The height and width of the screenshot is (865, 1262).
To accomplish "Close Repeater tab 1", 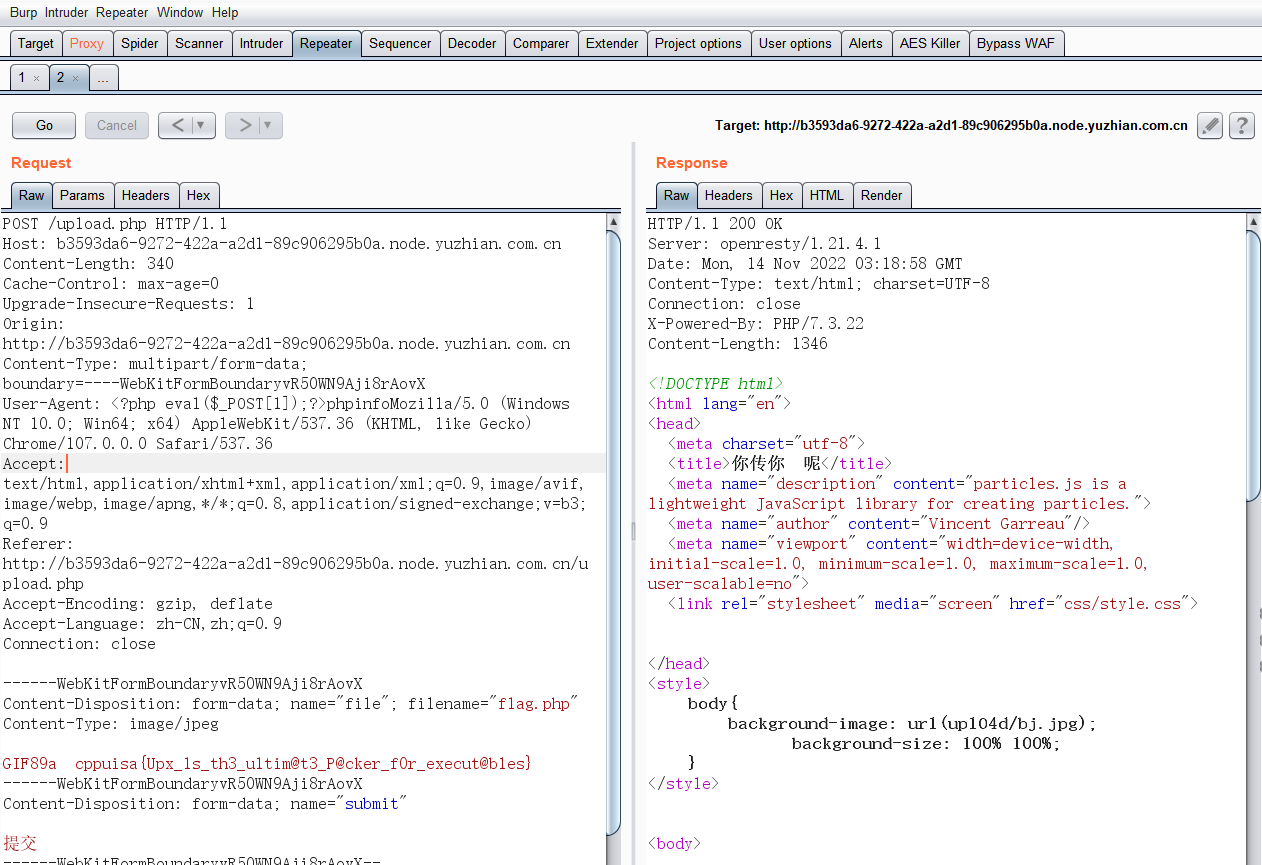I will click(x=36, y=78).
